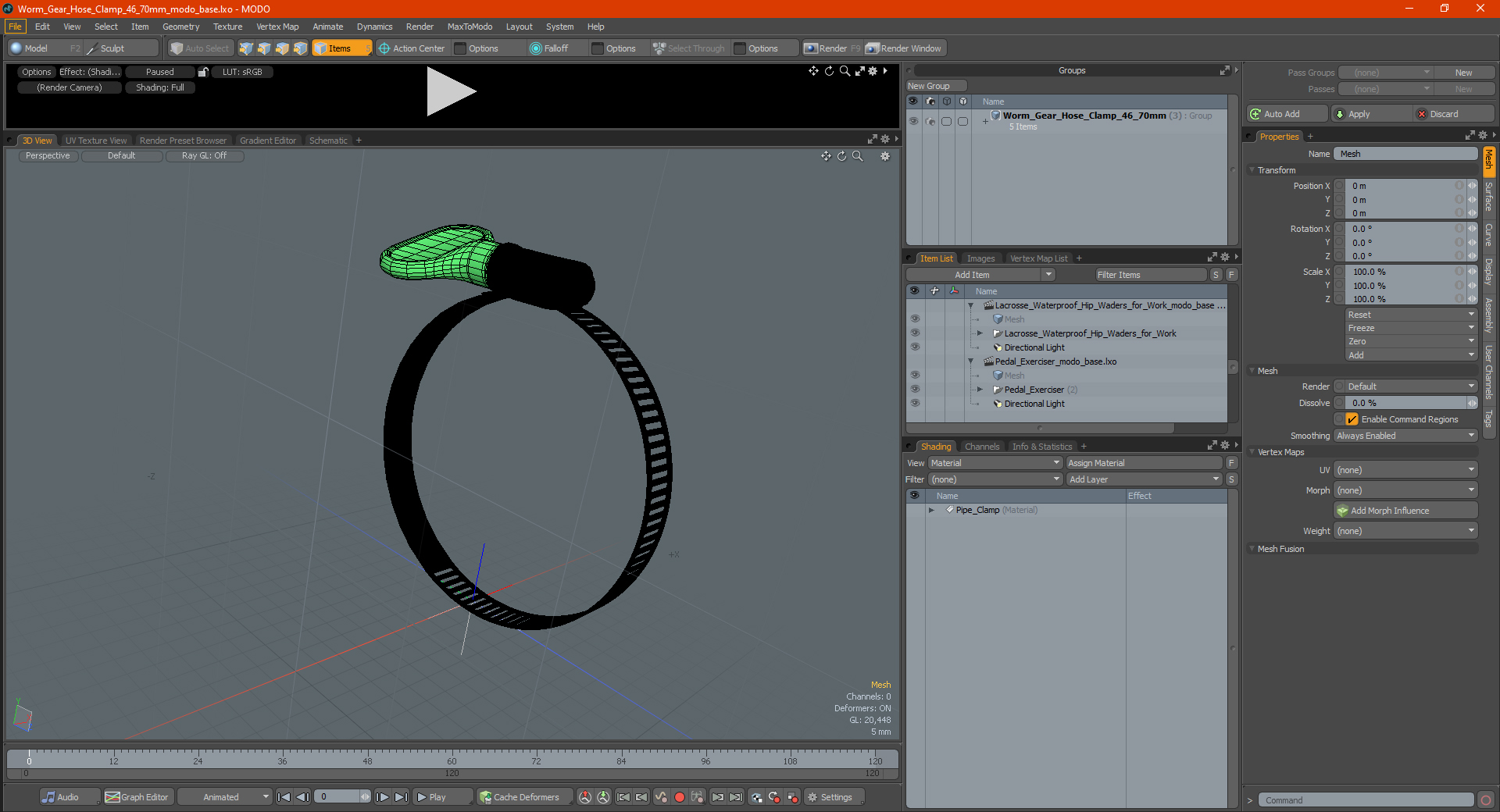Step to next frame

382,797
